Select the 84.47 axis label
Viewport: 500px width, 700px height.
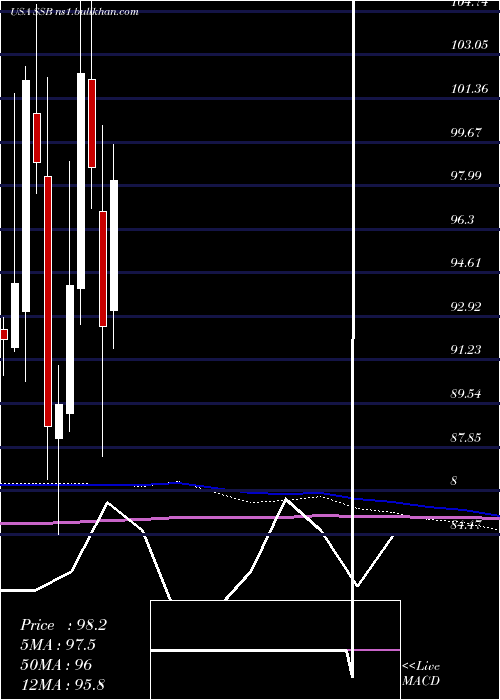(467, 525)
